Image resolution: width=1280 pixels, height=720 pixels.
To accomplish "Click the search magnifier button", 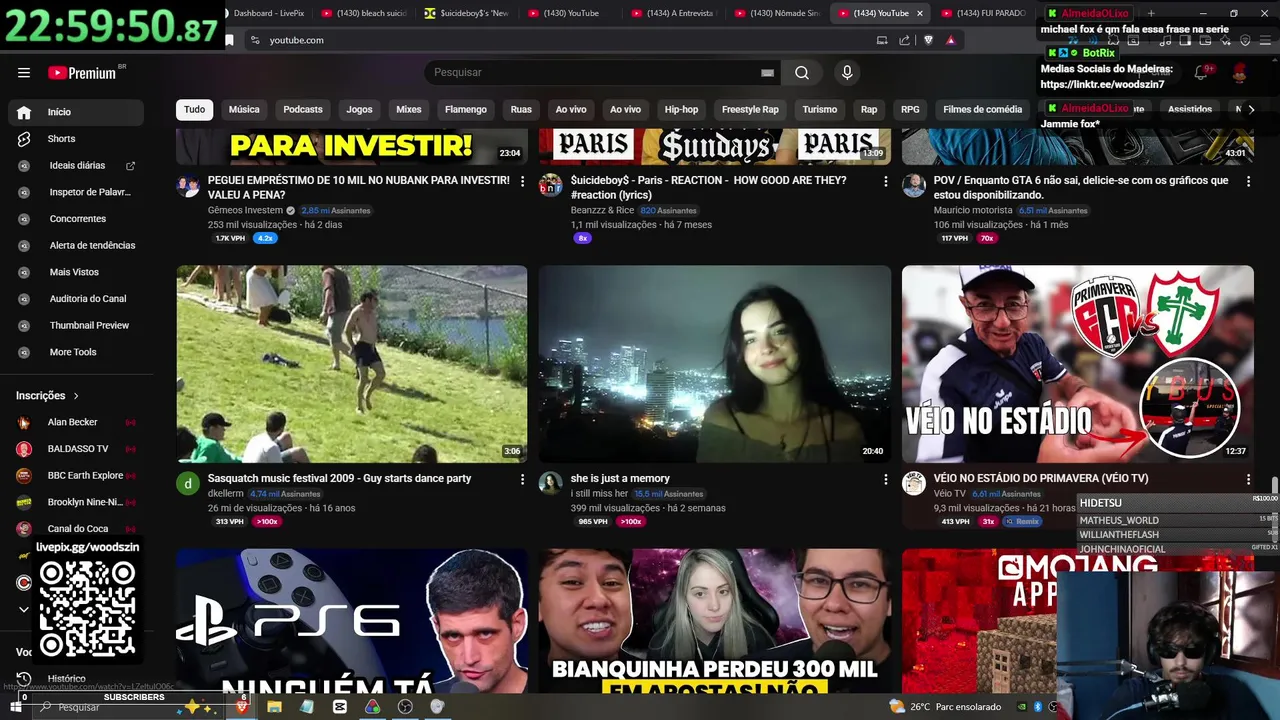I will (802, 73).
